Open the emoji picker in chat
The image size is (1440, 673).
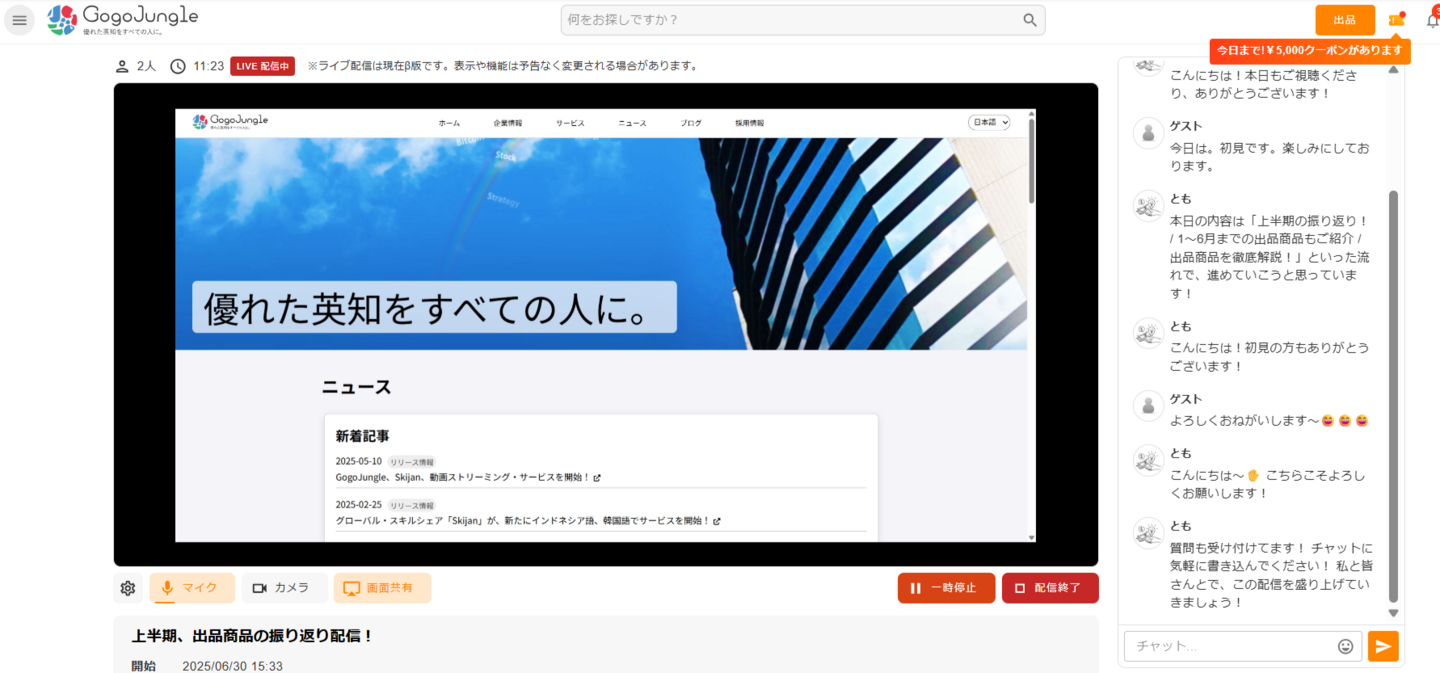tap(1345, 646)
